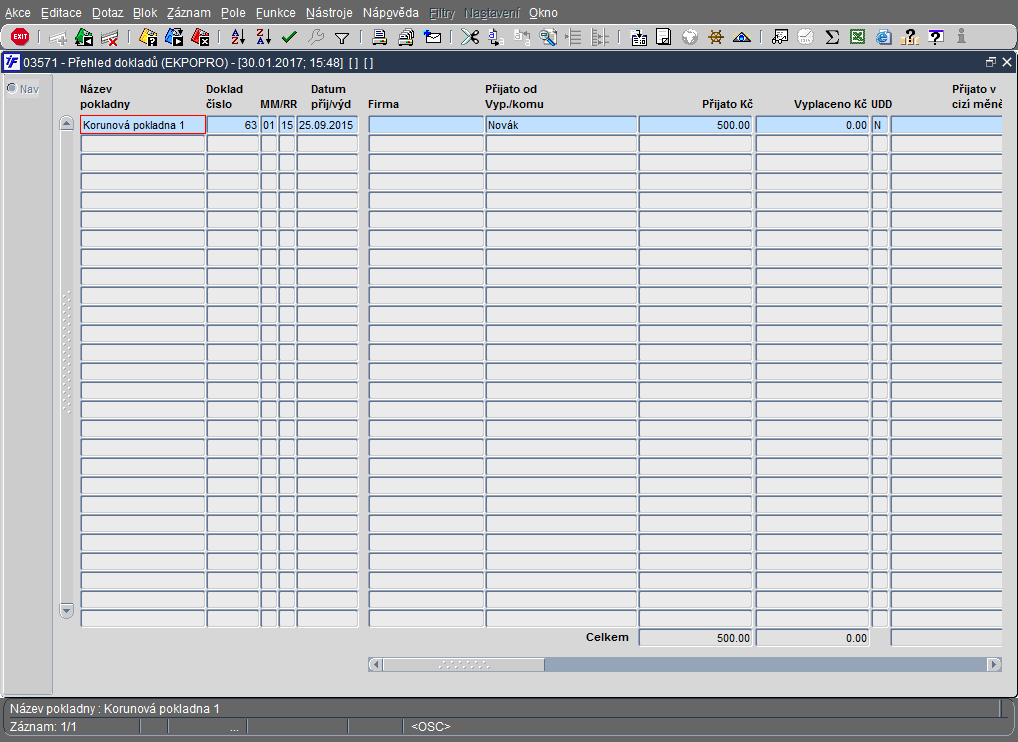The height and width of the screenshot is (742, 1018).
Task: Click the envelope send-mail icon
Action: pyautogui.click(x=432, y=38)
